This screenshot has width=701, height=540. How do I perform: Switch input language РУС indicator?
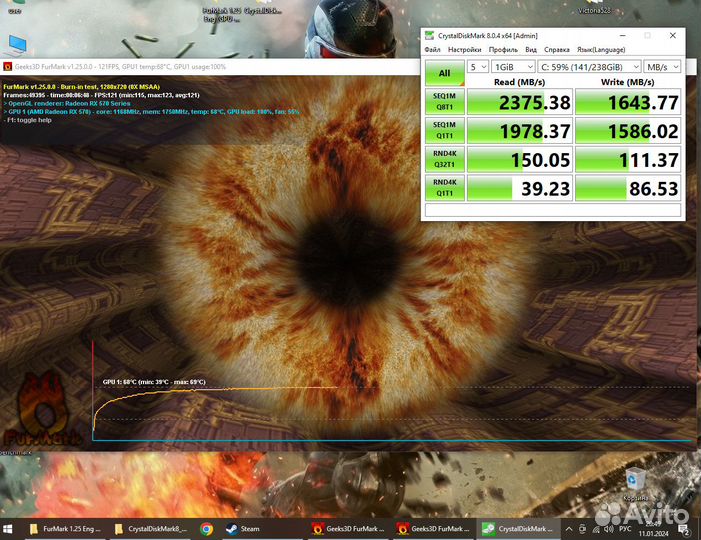[625, 529]
